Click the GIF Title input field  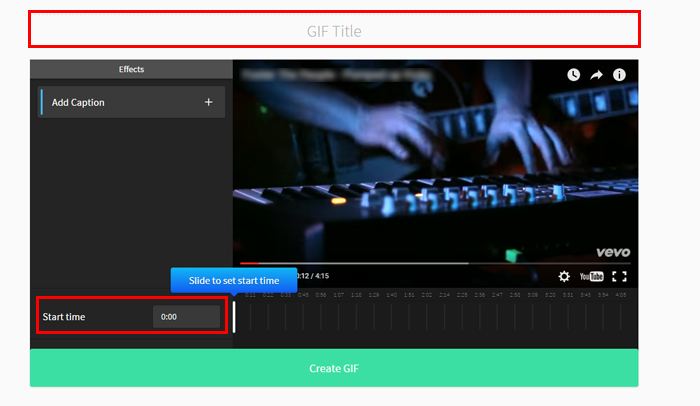(x=334, y=29)
